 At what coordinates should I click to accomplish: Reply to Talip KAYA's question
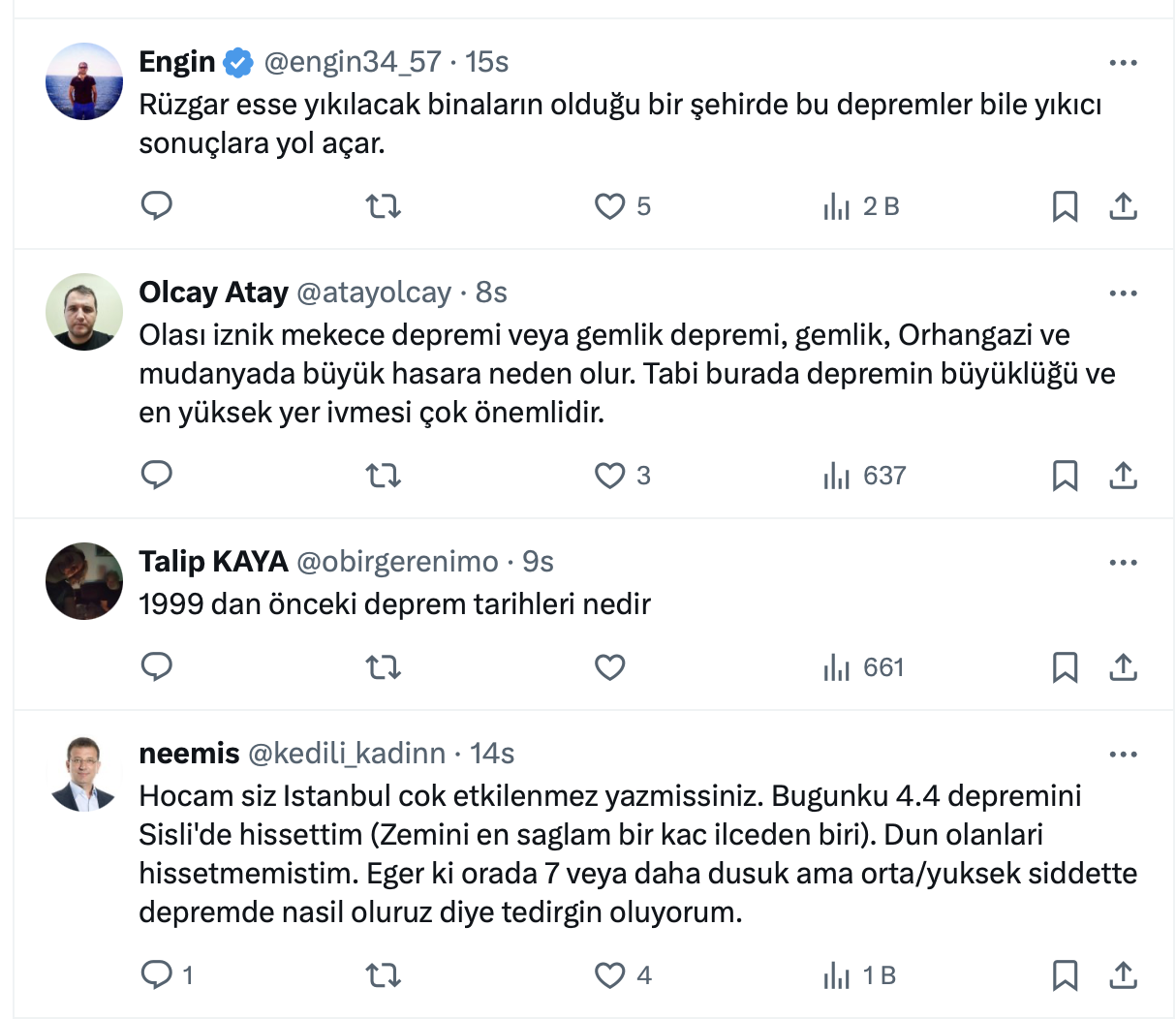click(157, 667)
